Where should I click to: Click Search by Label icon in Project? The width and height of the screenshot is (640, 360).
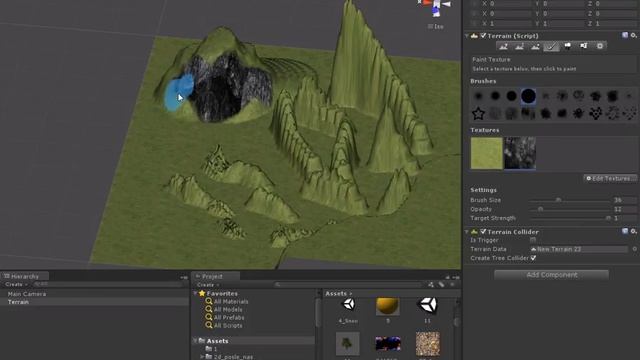pyautogui.click(x=441, y=284)
